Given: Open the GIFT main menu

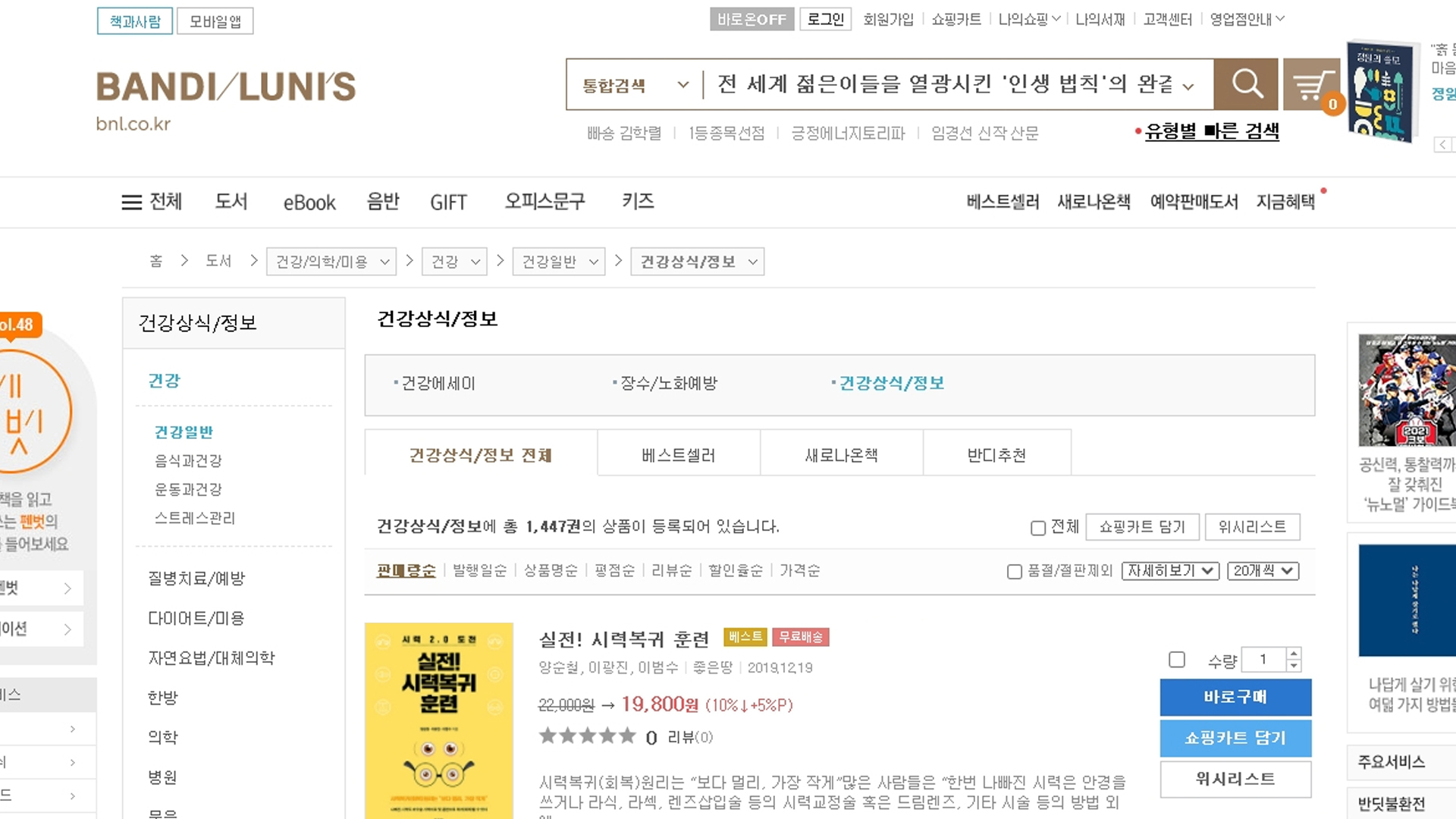Looking at the screenshot, I should (448, 202).
